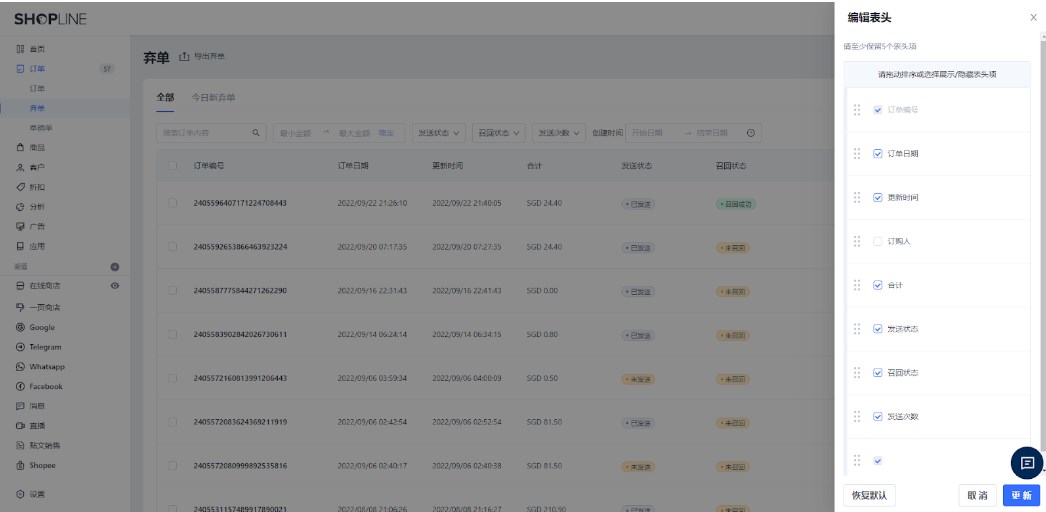
Task: Click the blue 更新 button
Action: pos(1020,495)
